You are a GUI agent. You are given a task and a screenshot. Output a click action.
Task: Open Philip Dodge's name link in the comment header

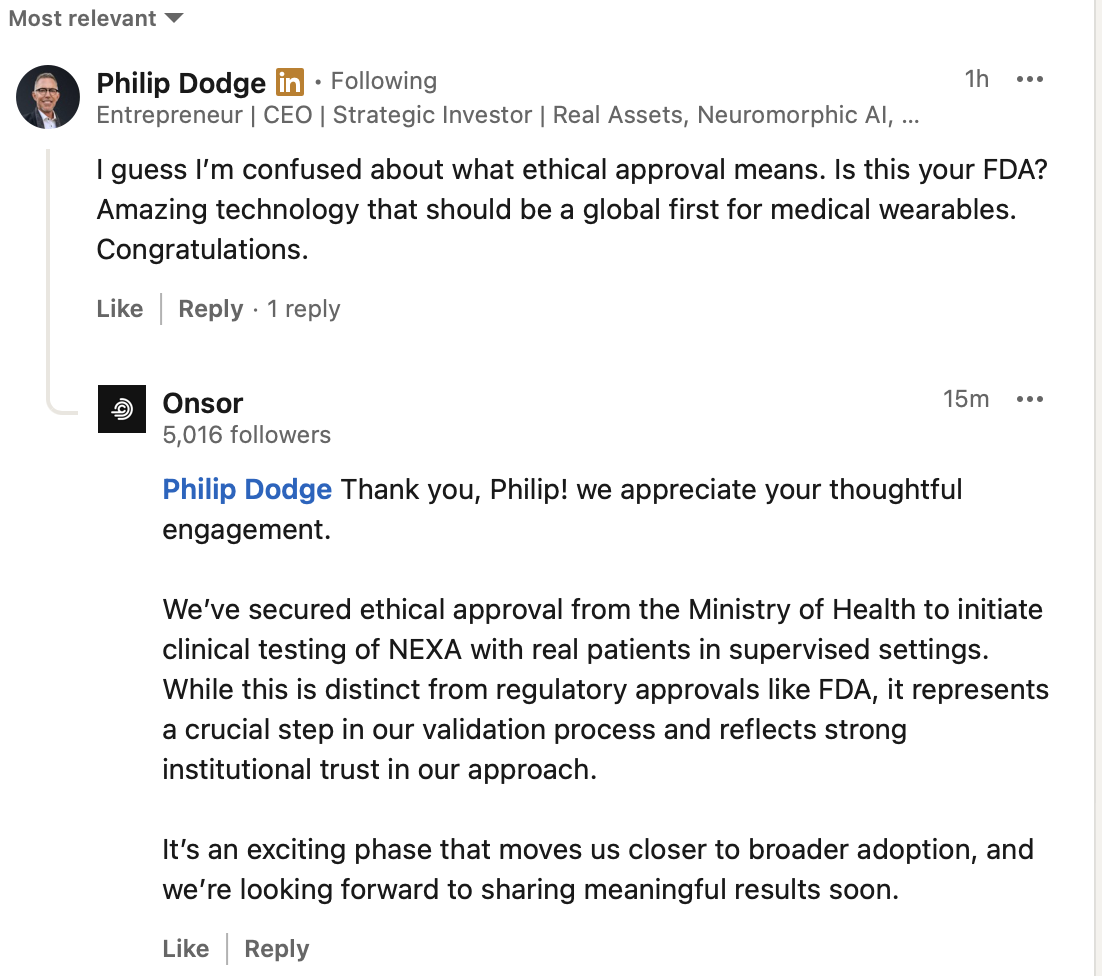(x=181, y=82)
